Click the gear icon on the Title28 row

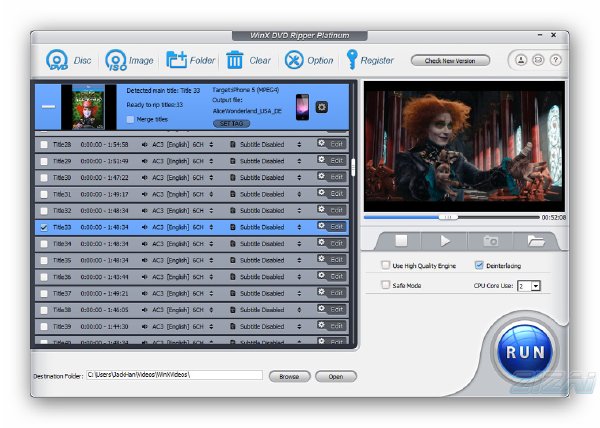click(321, 143)
